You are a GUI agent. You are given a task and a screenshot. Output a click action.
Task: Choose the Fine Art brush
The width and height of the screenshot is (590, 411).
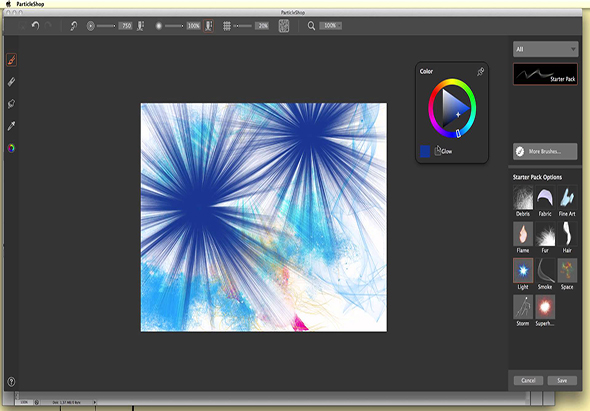click(567, 201)
